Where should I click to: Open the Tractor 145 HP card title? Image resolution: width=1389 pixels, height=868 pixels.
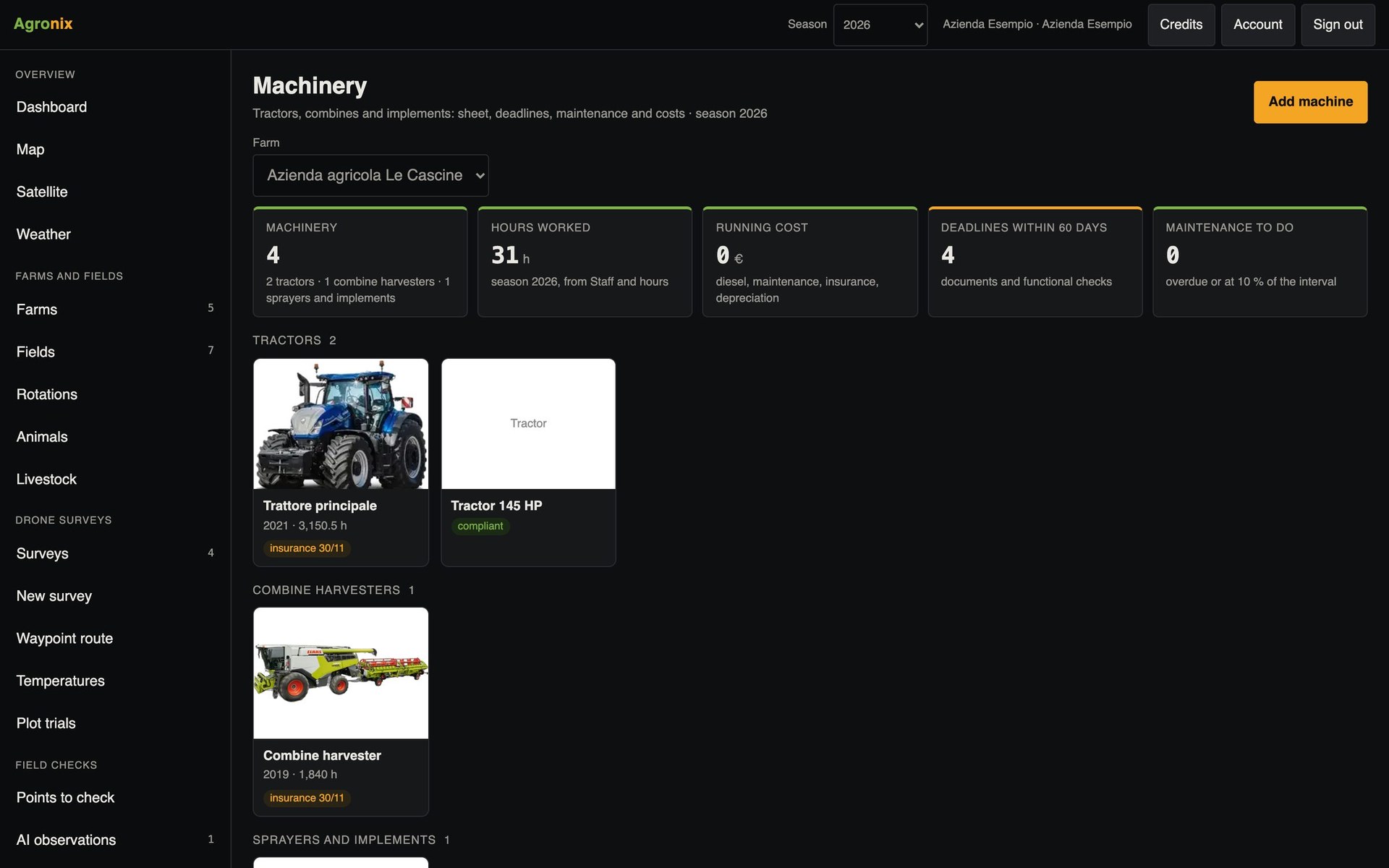(496, 506)
